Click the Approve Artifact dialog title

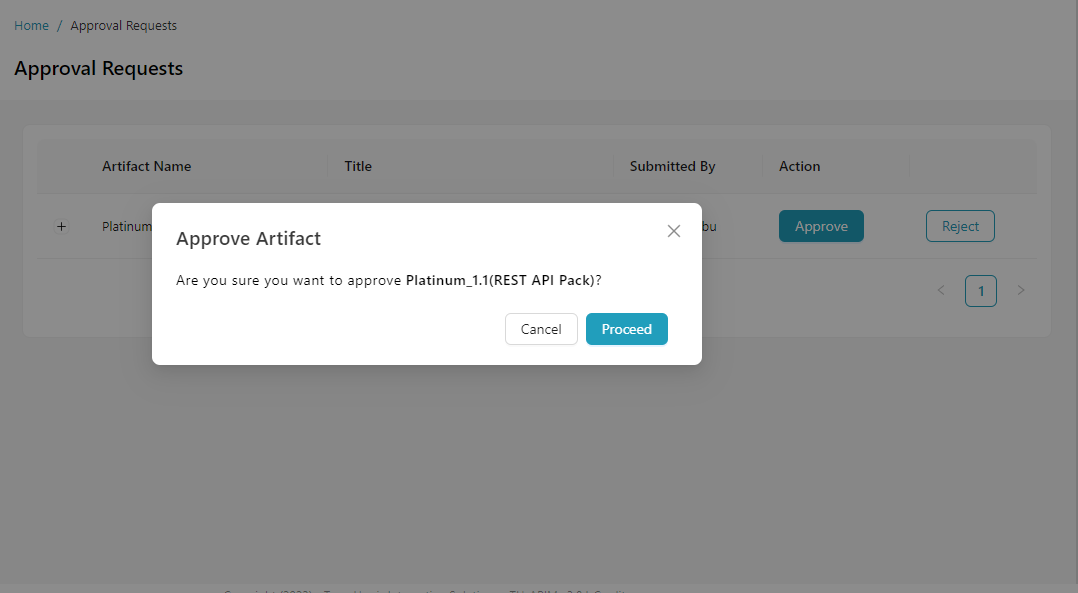coord(248,238)
